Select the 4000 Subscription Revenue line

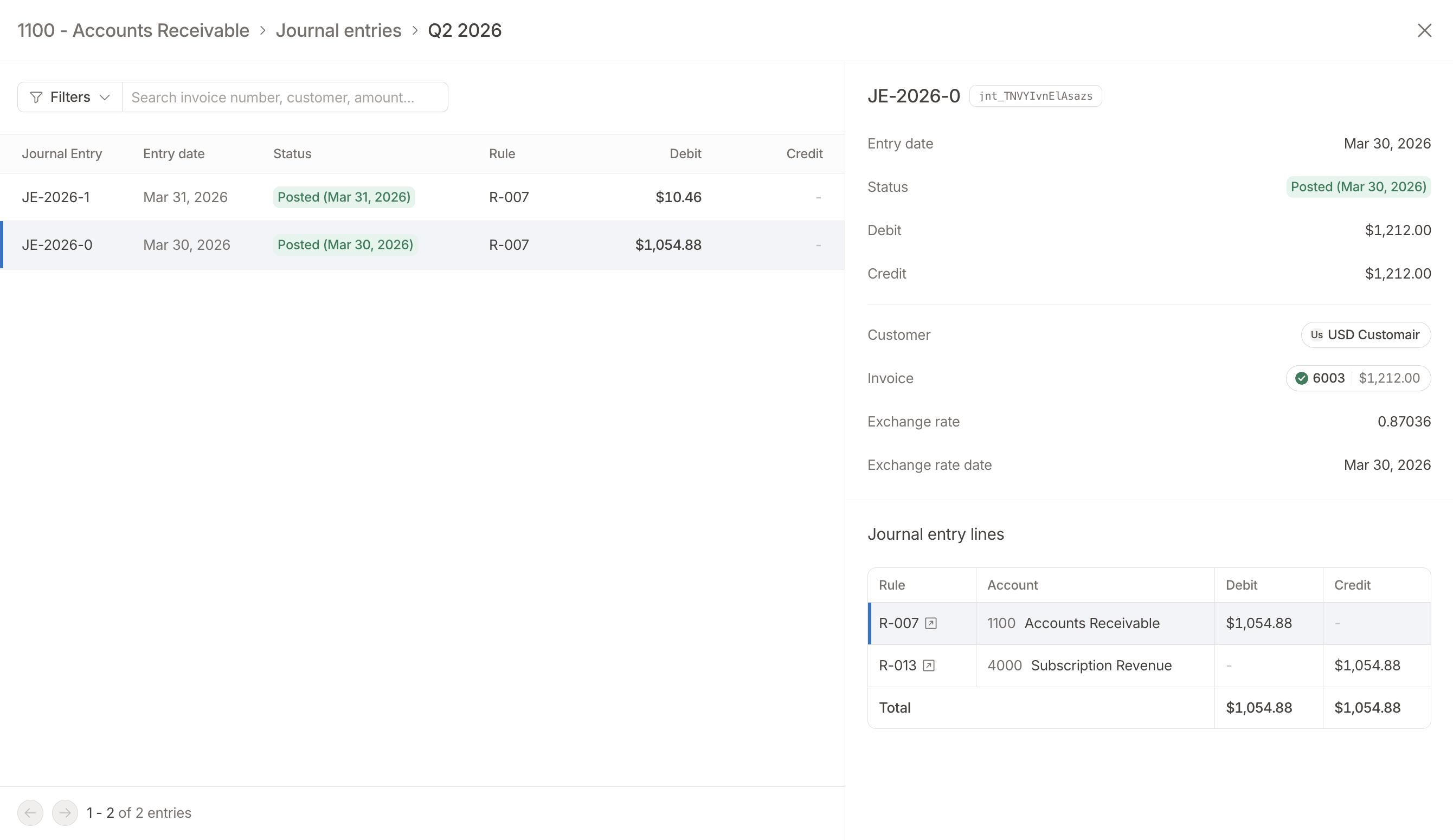pyautogui.click(x=1149, y=665)
